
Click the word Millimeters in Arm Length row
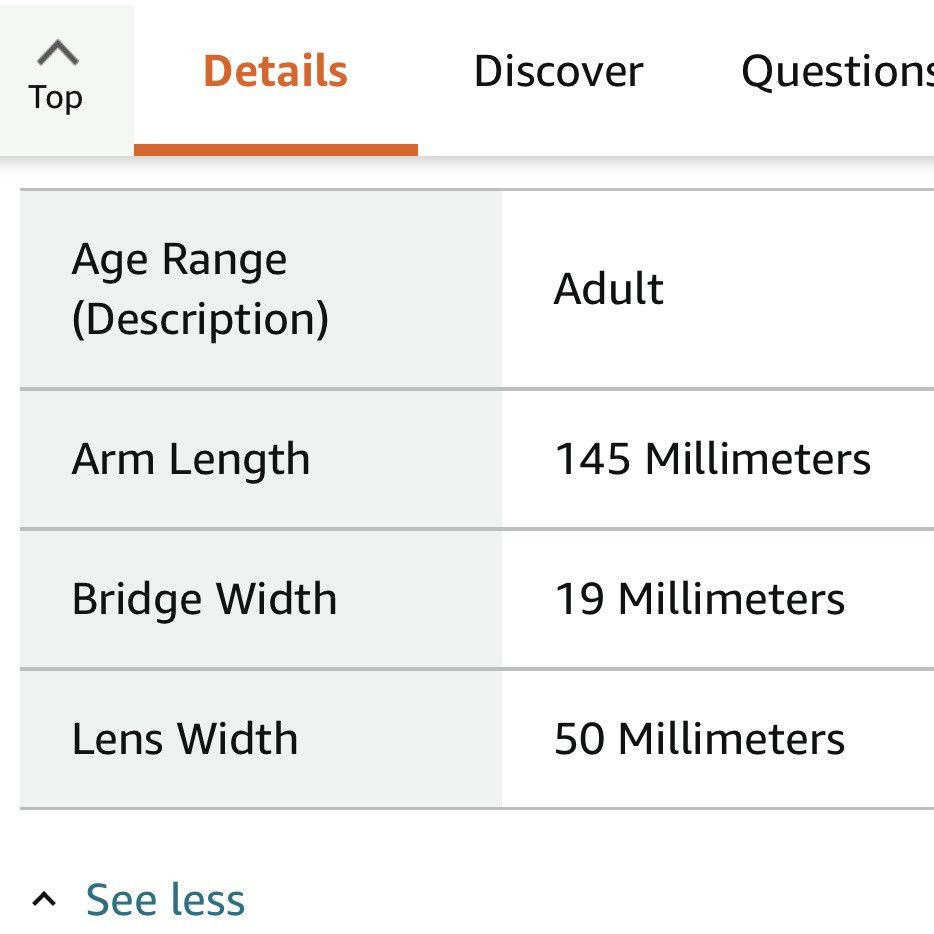click(x=758, y=459)
